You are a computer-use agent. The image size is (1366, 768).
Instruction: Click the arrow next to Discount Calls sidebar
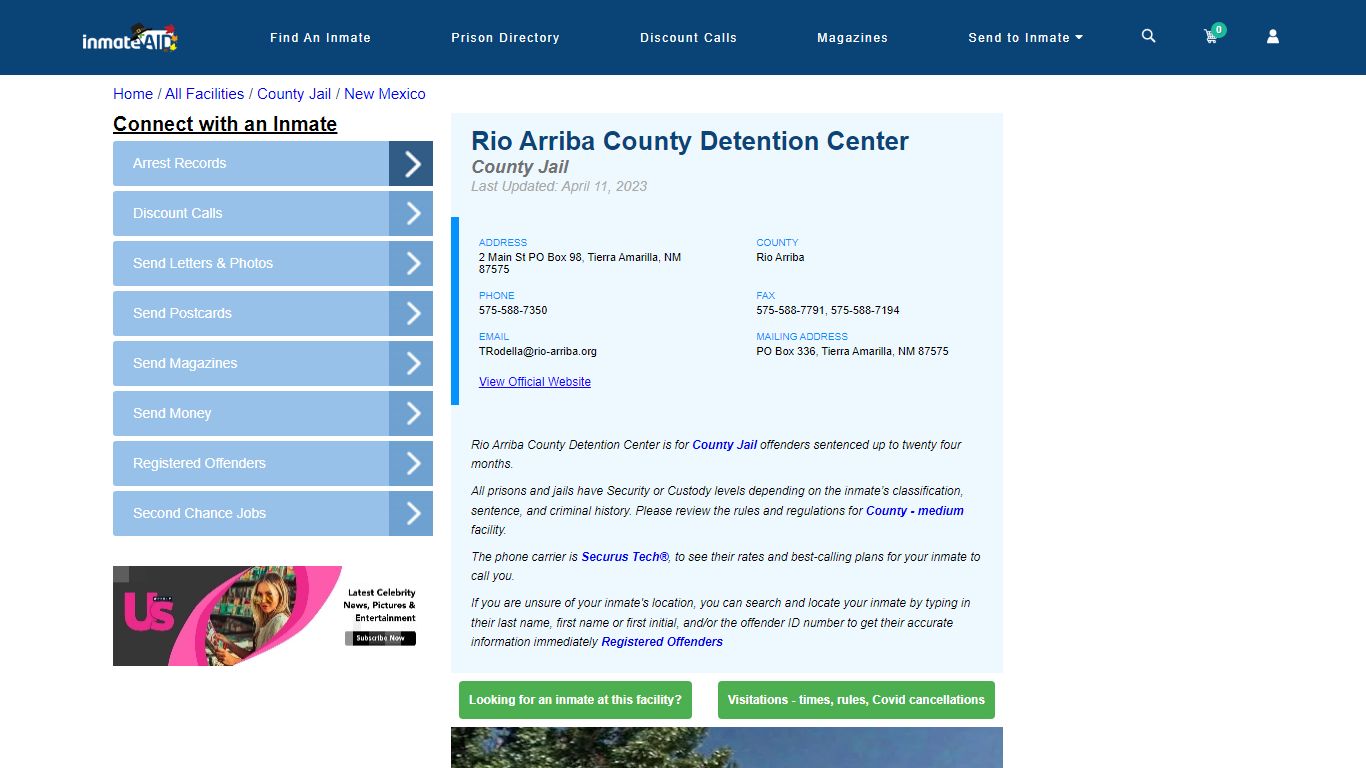(411, 213)
